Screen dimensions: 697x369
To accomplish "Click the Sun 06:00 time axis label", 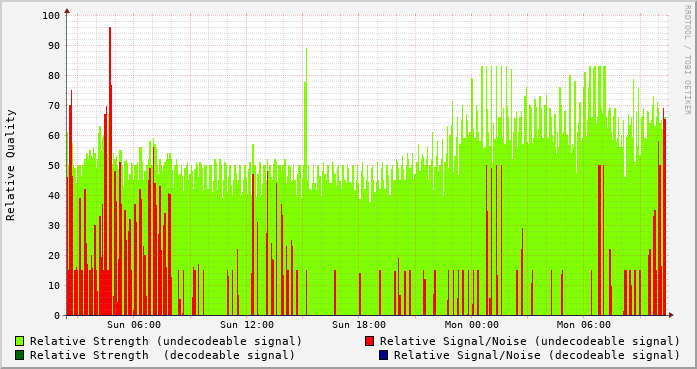I will coord(134,325).
